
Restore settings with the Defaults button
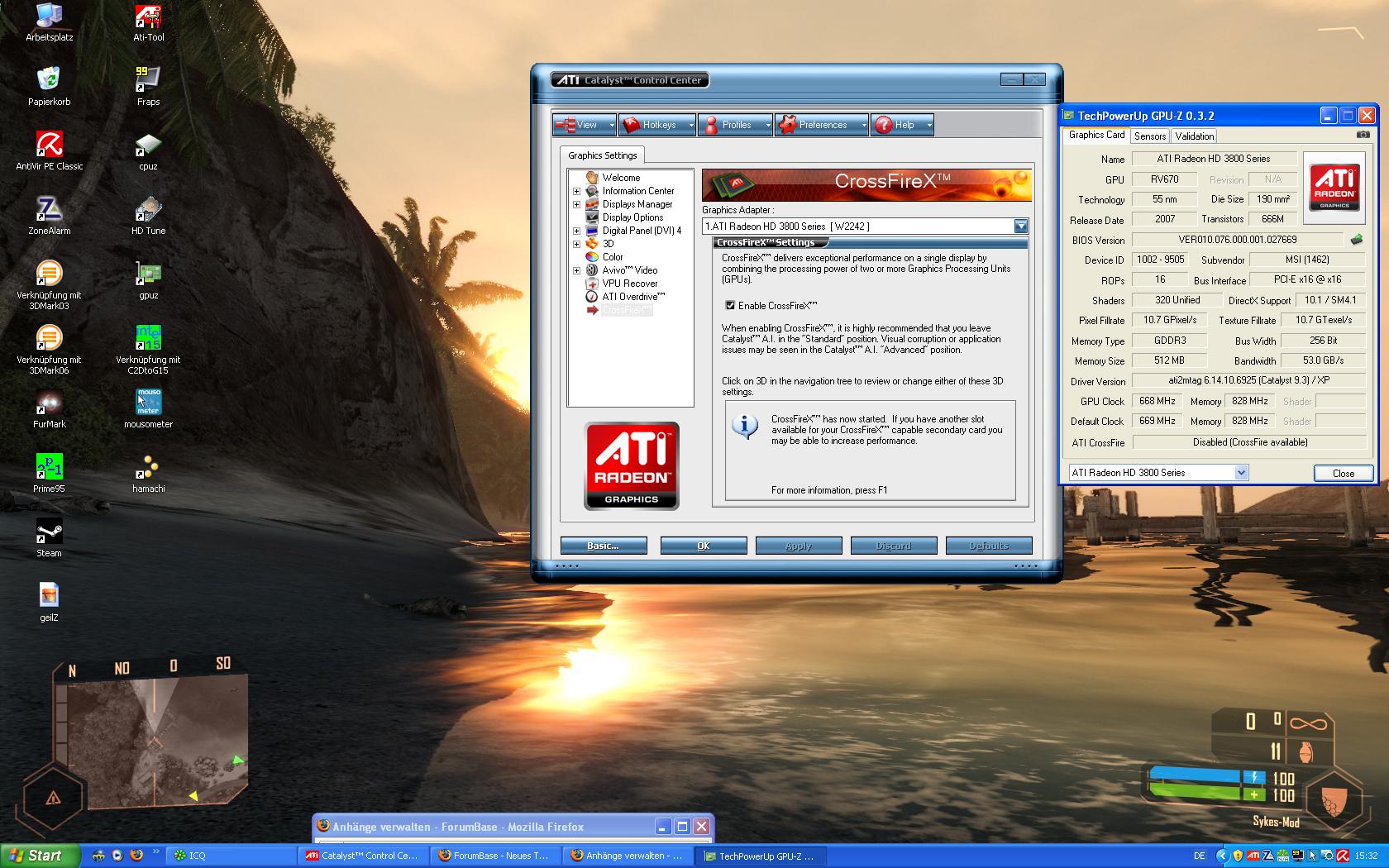click(989, 546)
